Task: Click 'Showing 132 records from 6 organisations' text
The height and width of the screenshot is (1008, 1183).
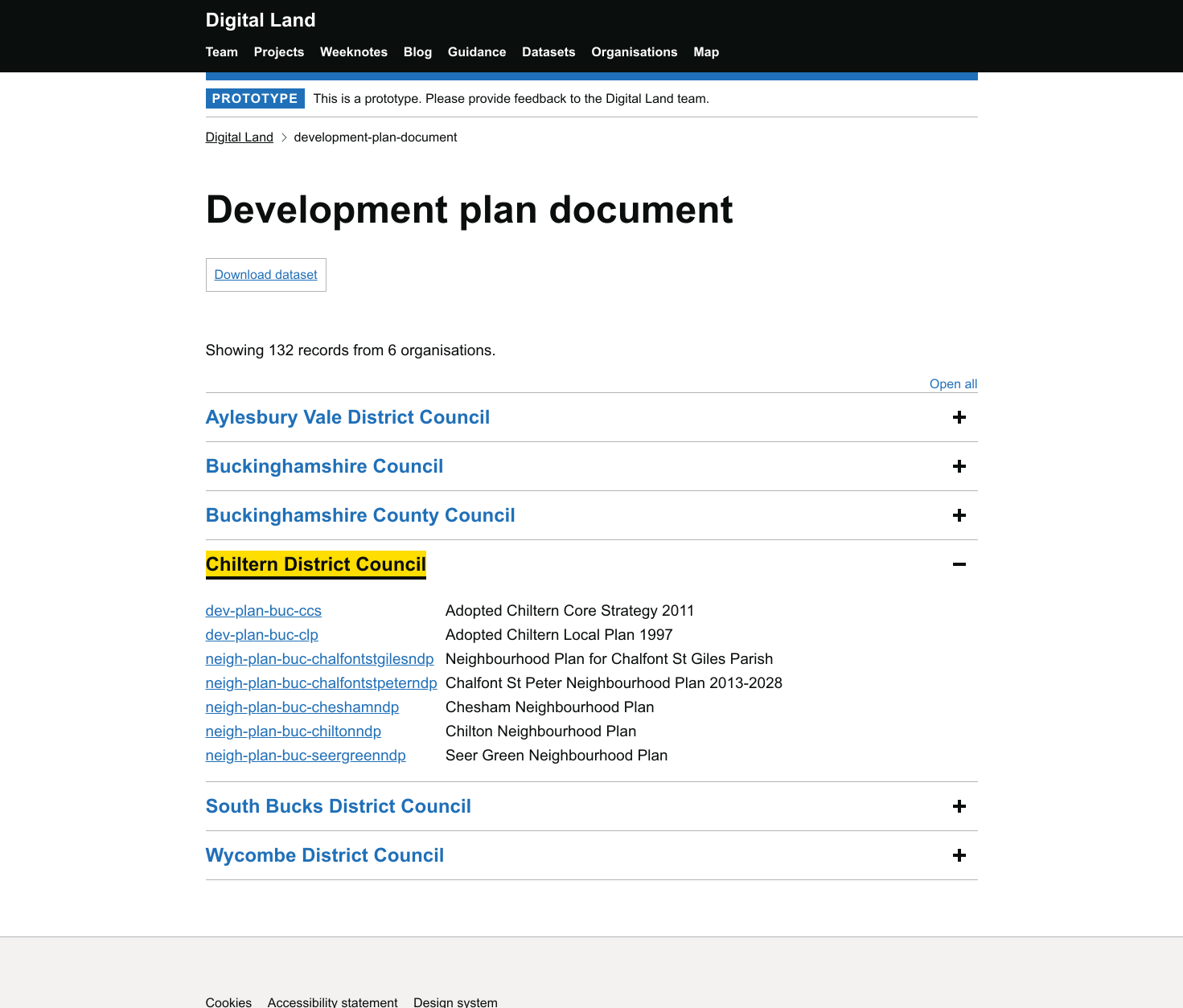Action: [351, 350]
